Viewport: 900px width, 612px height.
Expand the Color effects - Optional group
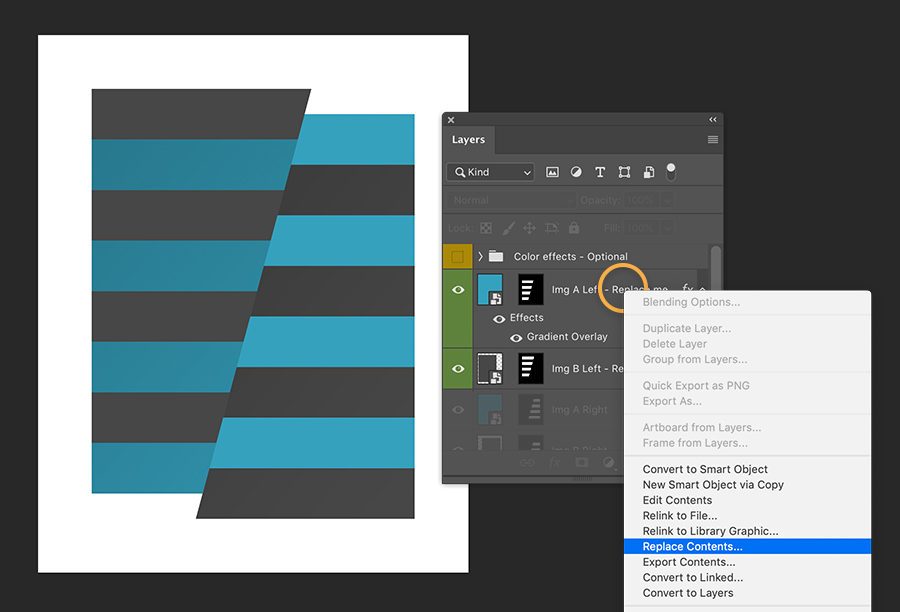tap(480, 257)
